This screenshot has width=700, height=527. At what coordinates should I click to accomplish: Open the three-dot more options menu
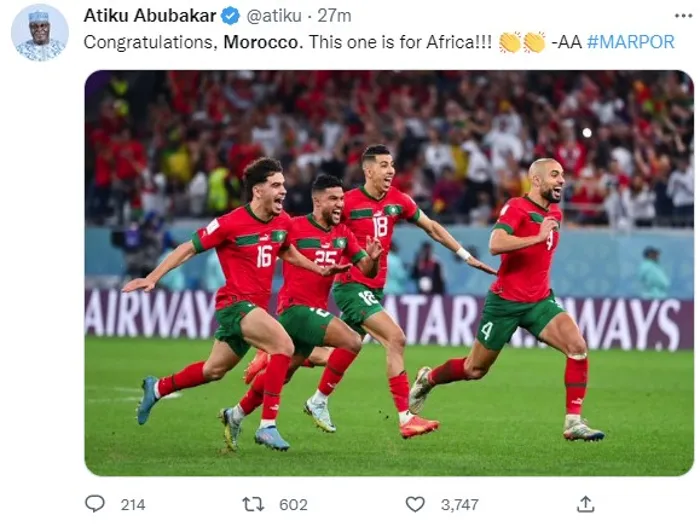pos(683,16)
